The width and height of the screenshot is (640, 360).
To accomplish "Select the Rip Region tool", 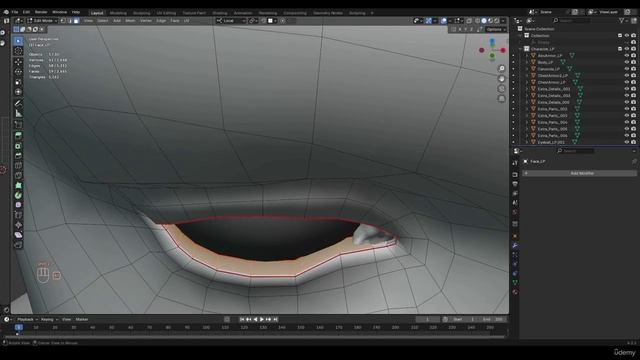I will [x=18, y=244].
